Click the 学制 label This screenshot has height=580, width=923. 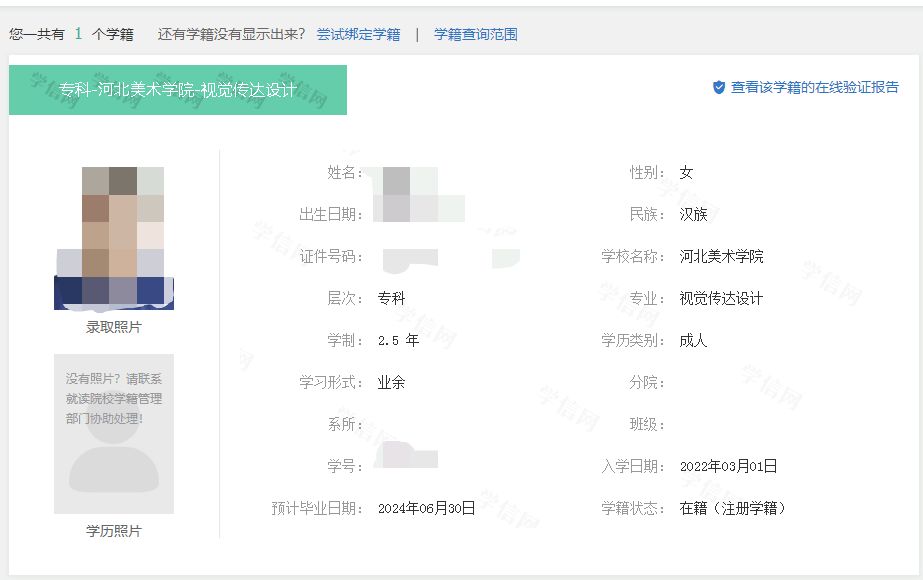tap(345, 340)
